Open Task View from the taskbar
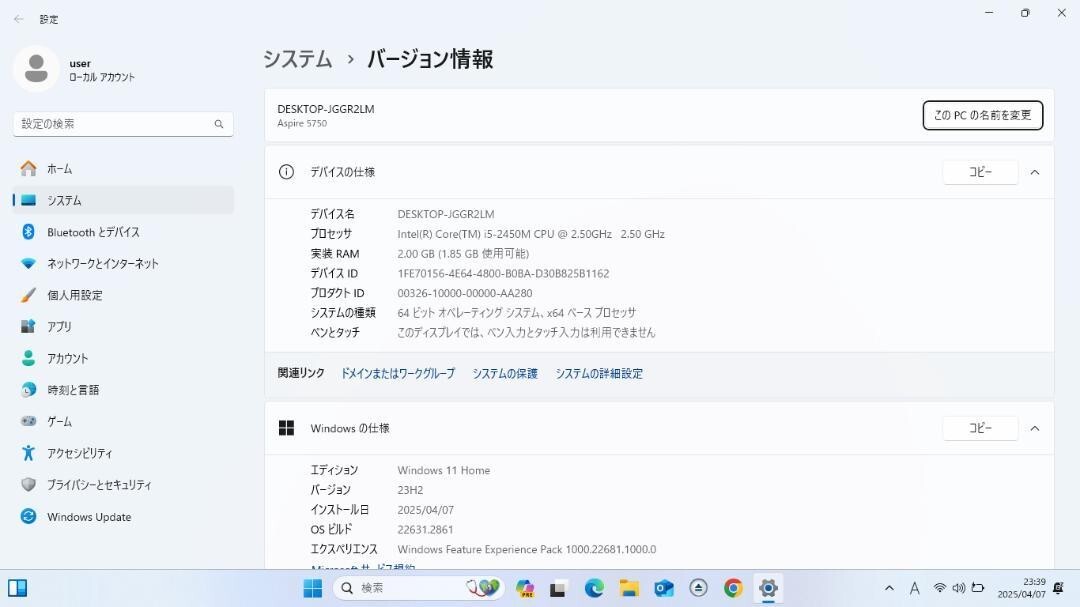The image size is (1080, 607). (x=558, y=589)
